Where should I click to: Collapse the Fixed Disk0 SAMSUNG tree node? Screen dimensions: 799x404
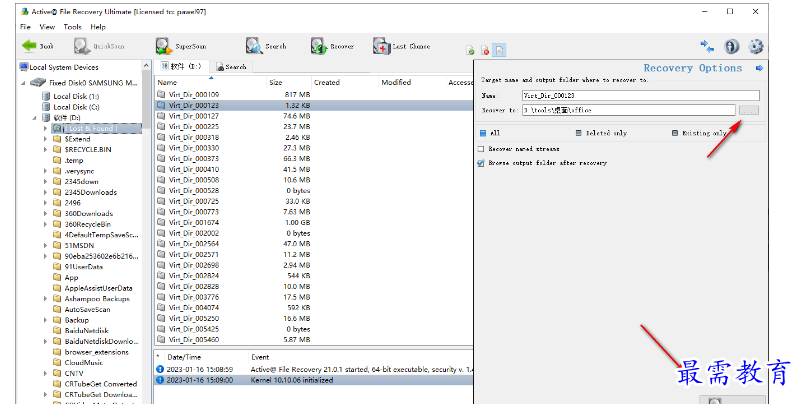coord(23,83)
